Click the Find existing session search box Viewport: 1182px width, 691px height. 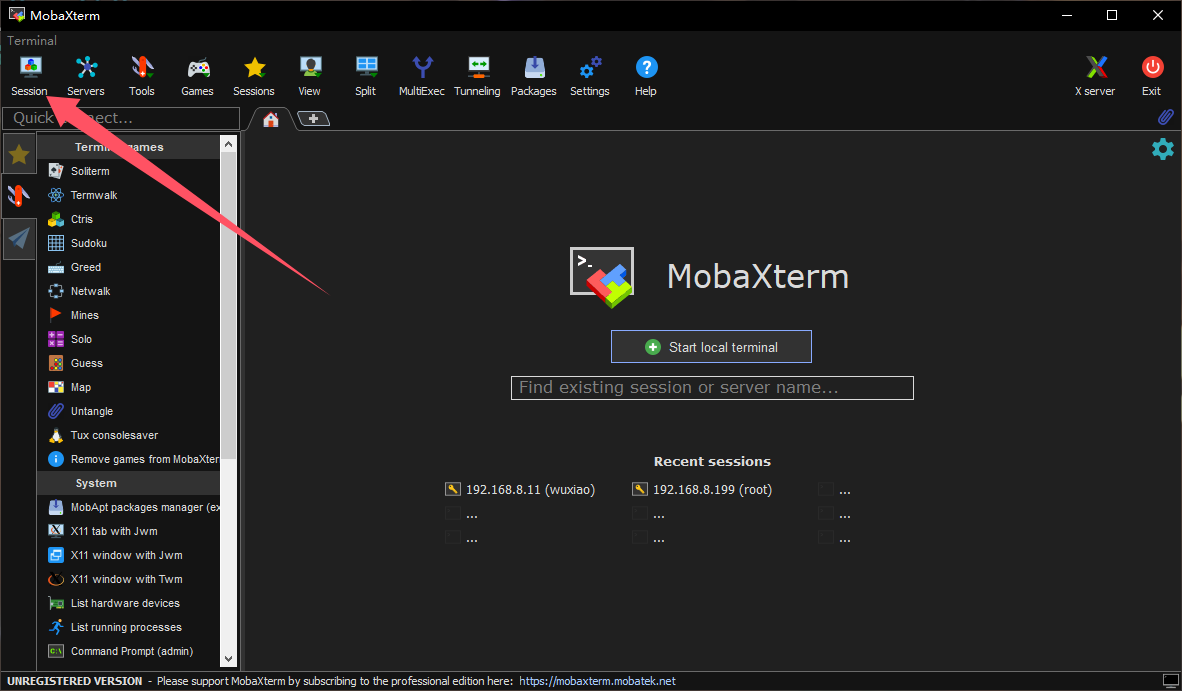click(x=712, y=388)
